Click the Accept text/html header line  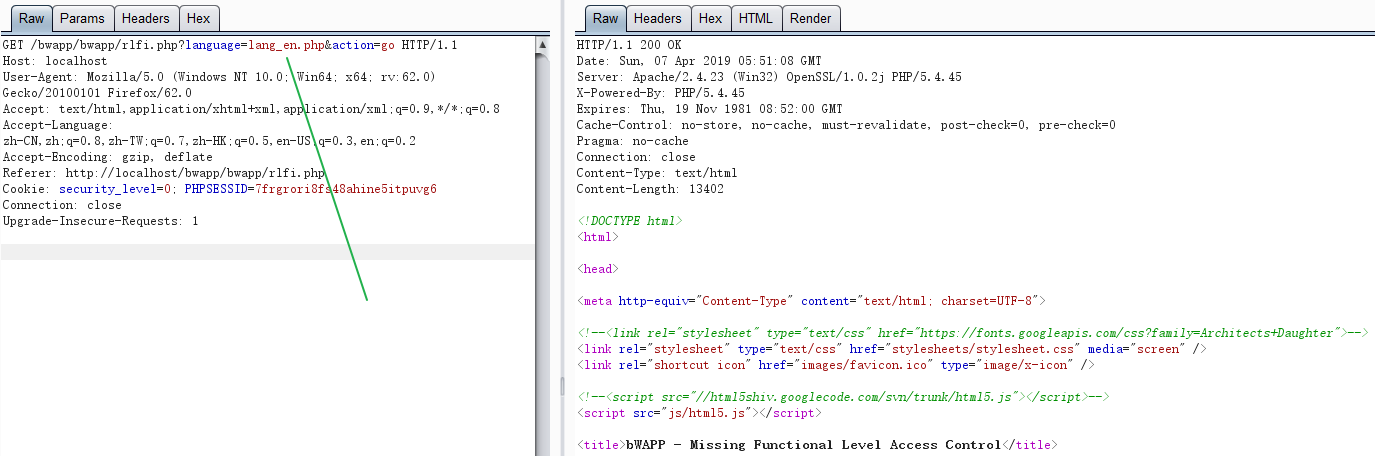[x=251, y=109]
